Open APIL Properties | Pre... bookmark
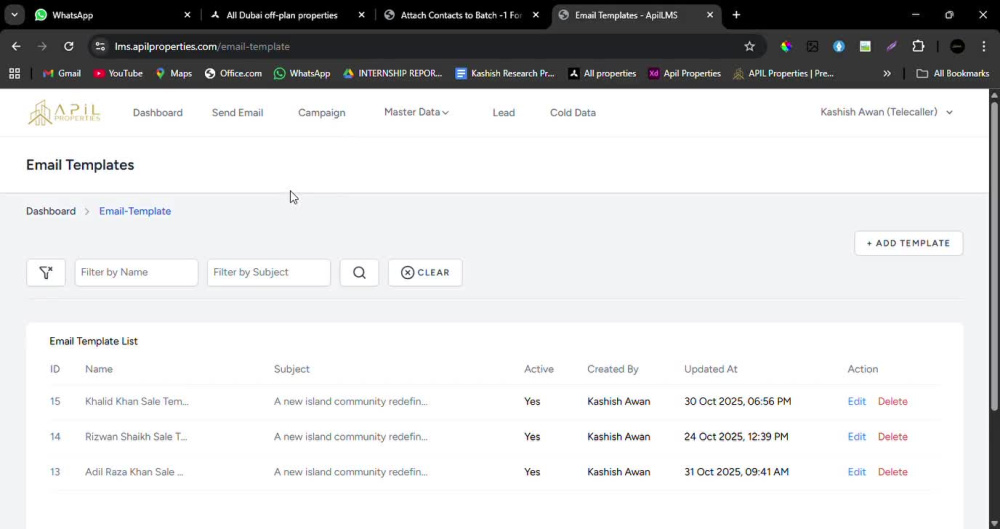 point(783,73)
